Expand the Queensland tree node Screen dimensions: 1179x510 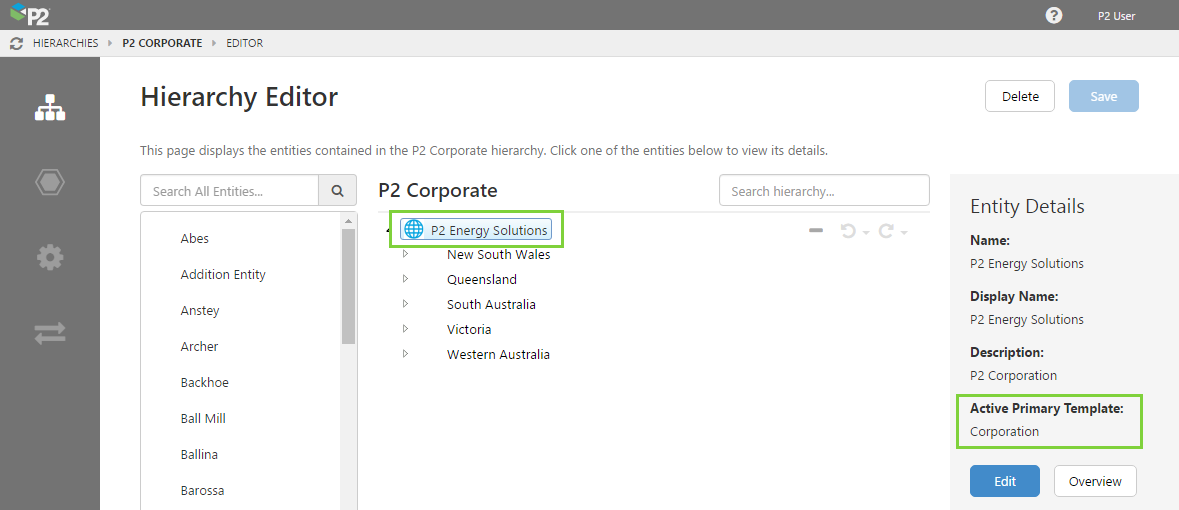coord(405,279)
